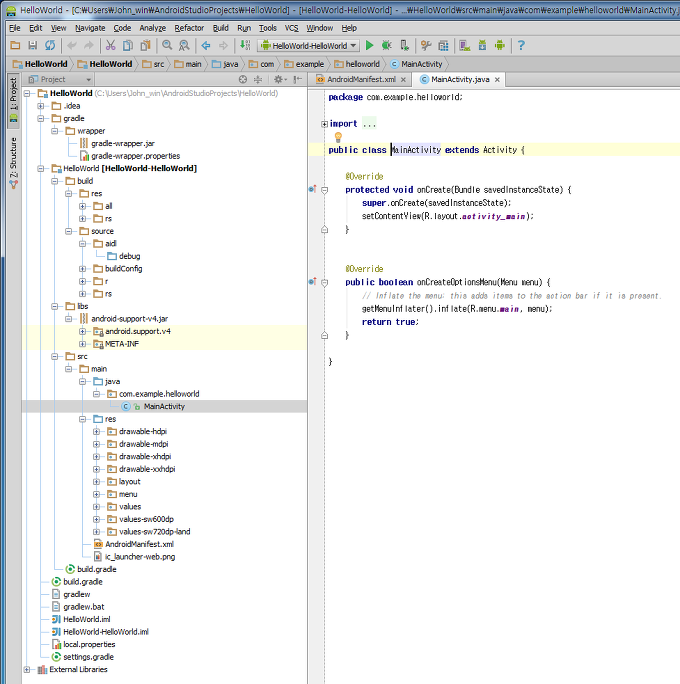This screenshot has height=684, width=680.
Task: Expand the External Libraries node
Action: click(x=27, y=670)
